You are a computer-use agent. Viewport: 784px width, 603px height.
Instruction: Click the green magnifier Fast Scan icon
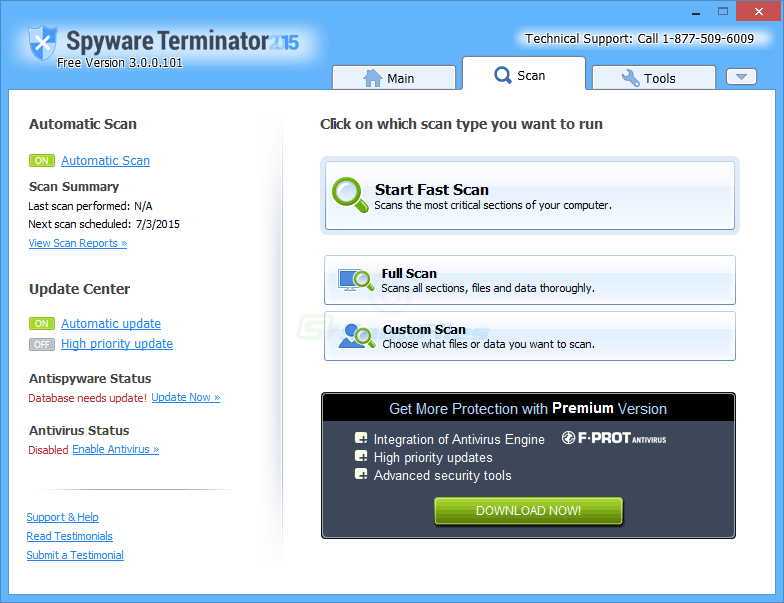point(350,194)
